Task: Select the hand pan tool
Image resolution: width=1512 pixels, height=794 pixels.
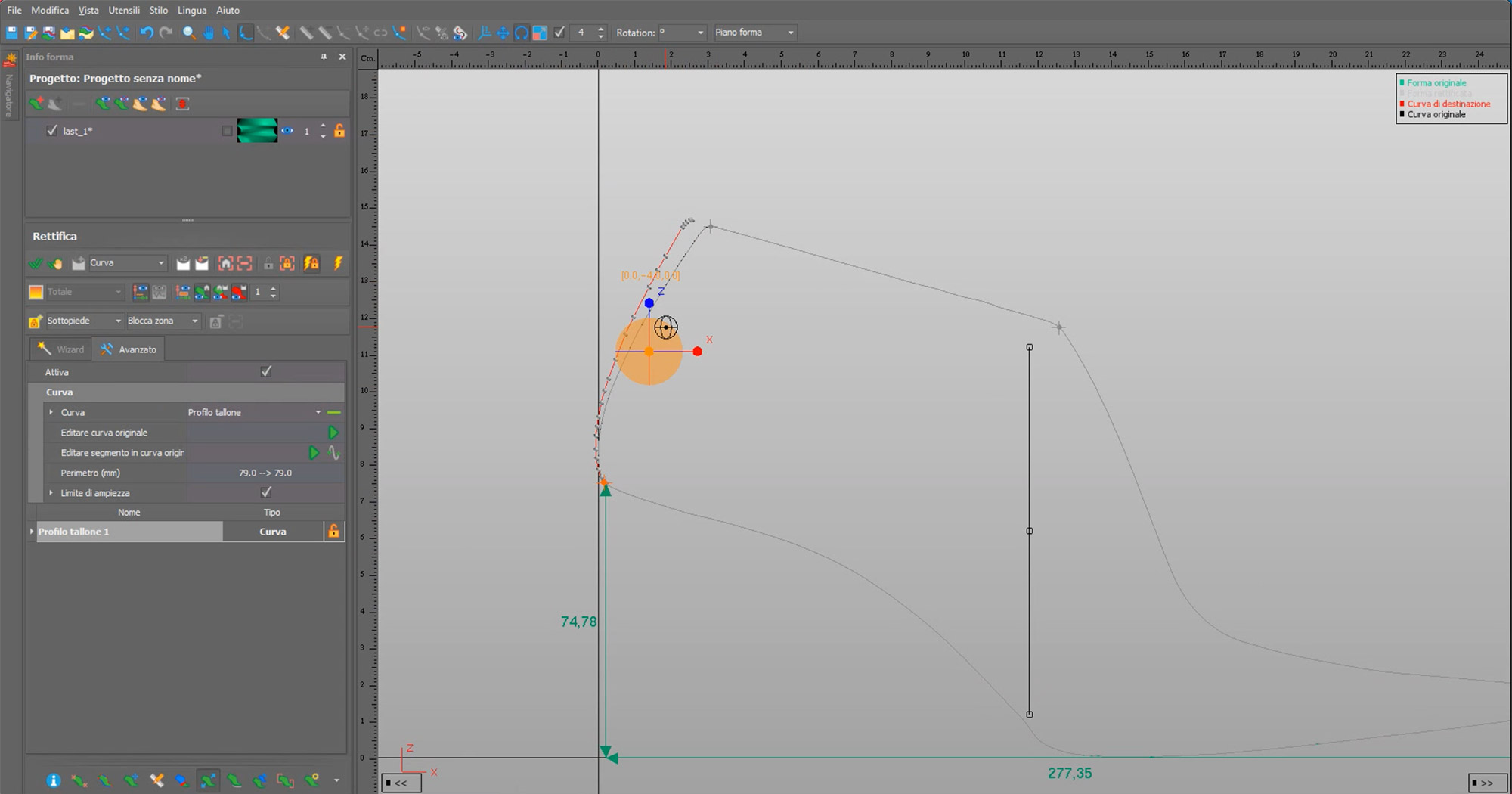Action: tap(209, 33)
